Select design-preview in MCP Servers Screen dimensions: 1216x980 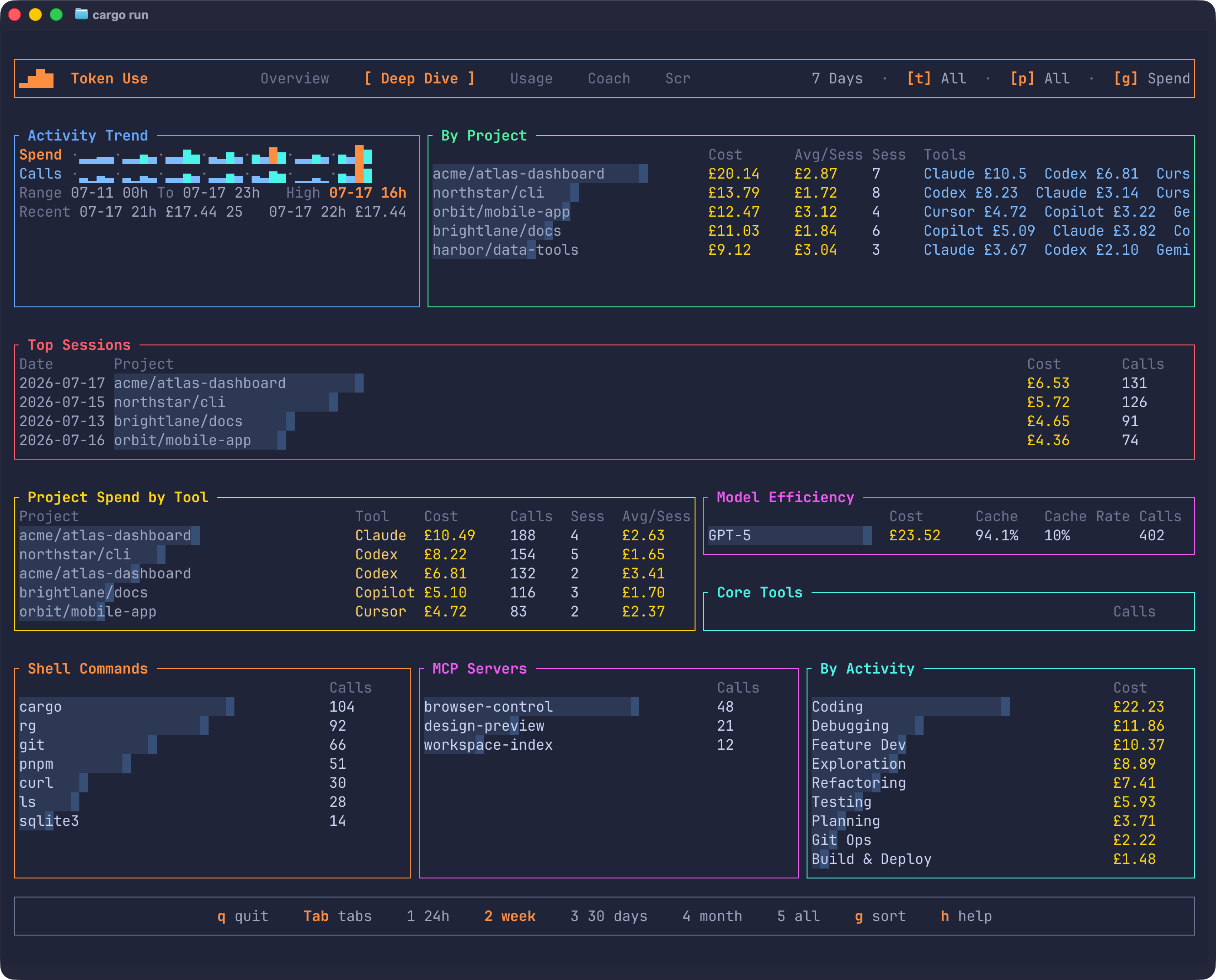(x=608, y=726)
